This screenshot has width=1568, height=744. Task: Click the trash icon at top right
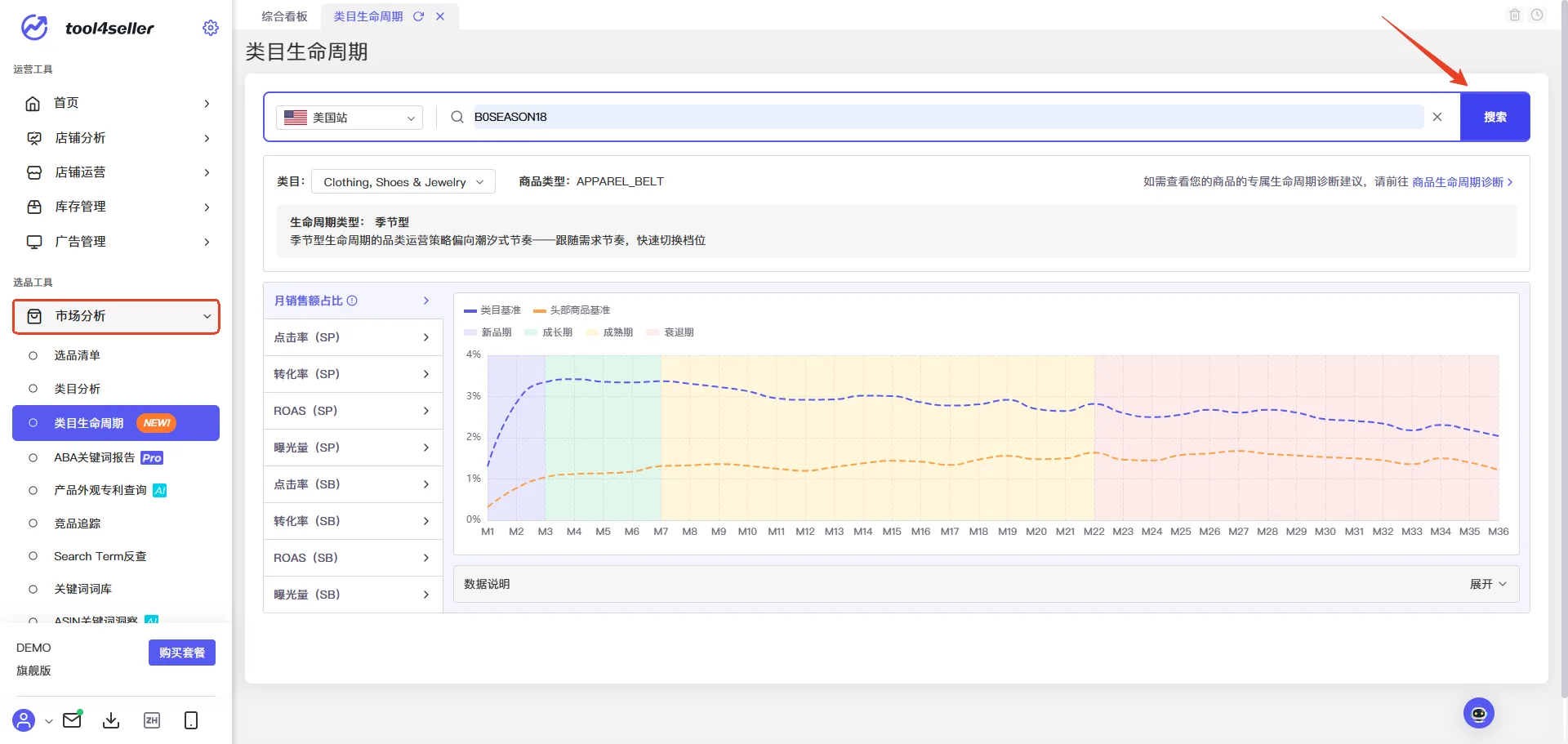(1515, 15)
